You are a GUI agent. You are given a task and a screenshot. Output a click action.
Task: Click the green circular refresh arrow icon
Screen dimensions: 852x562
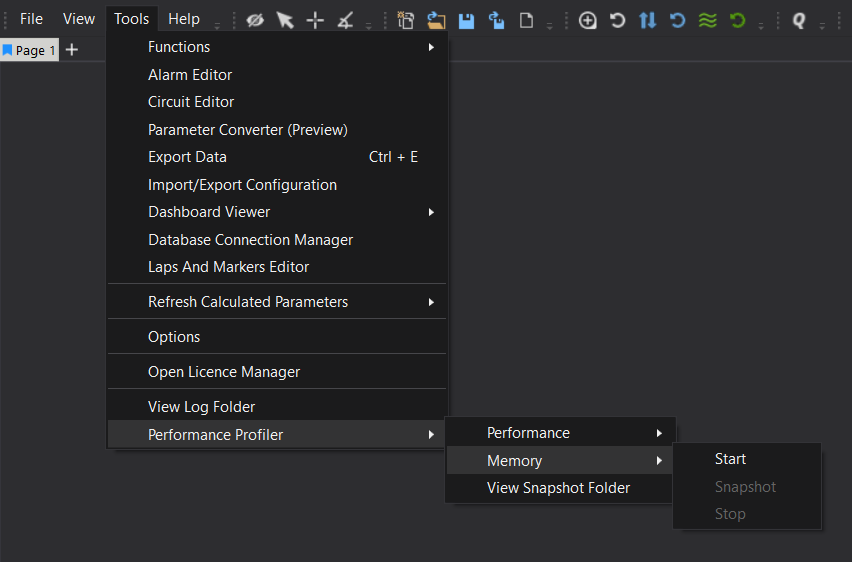pos(738,20)
